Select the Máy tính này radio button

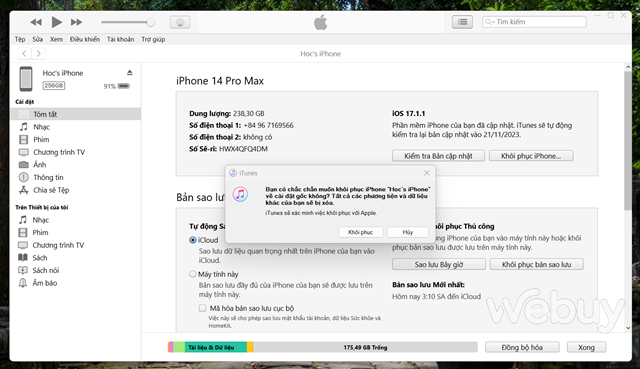point(193,274)
